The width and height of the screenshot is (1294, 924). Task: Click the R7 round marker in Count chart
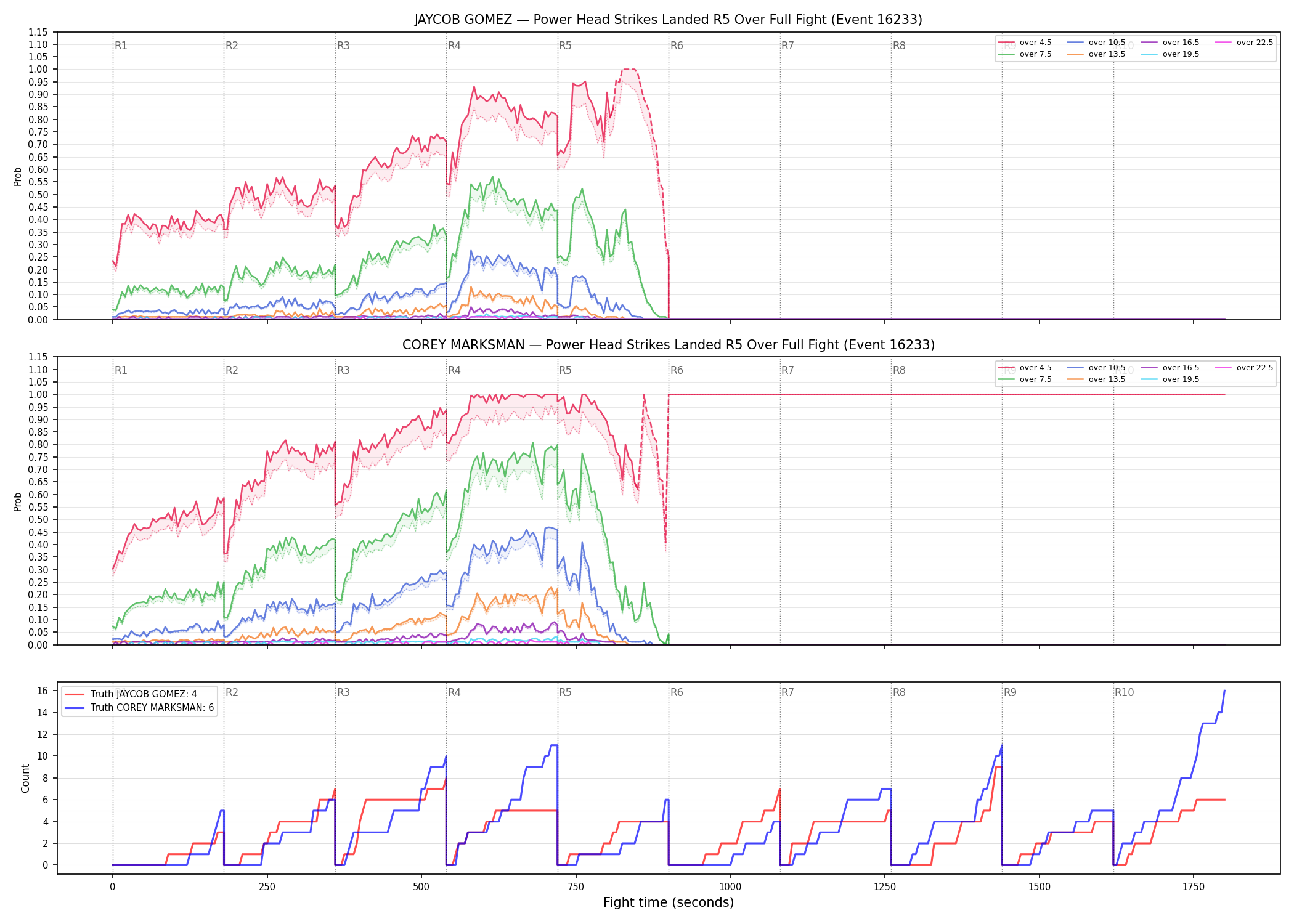click(787, 692)
